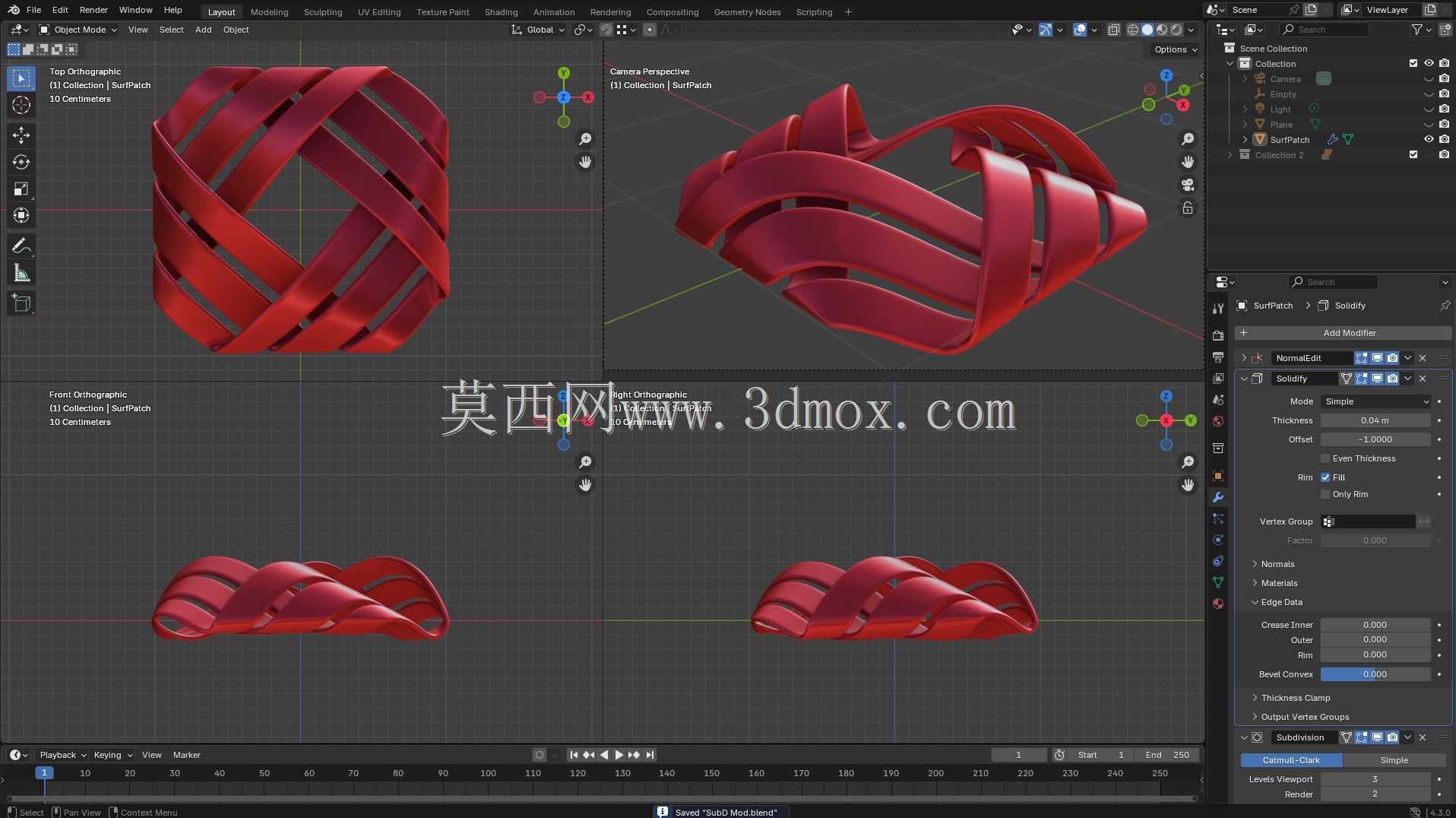Toggle Collection 2 exclude checkbox
This screenshot has width=1456, height=818.
point(1413,154)
